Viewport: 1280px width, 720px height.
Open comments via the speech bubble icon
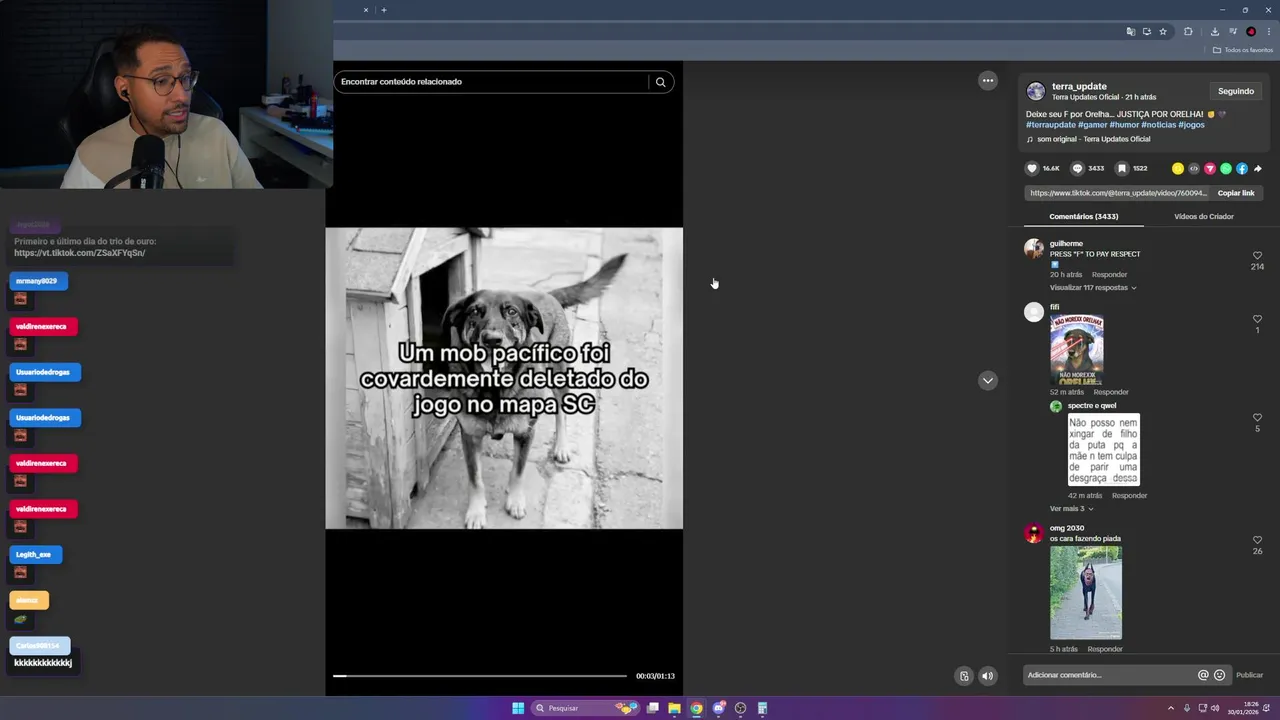1077,168
